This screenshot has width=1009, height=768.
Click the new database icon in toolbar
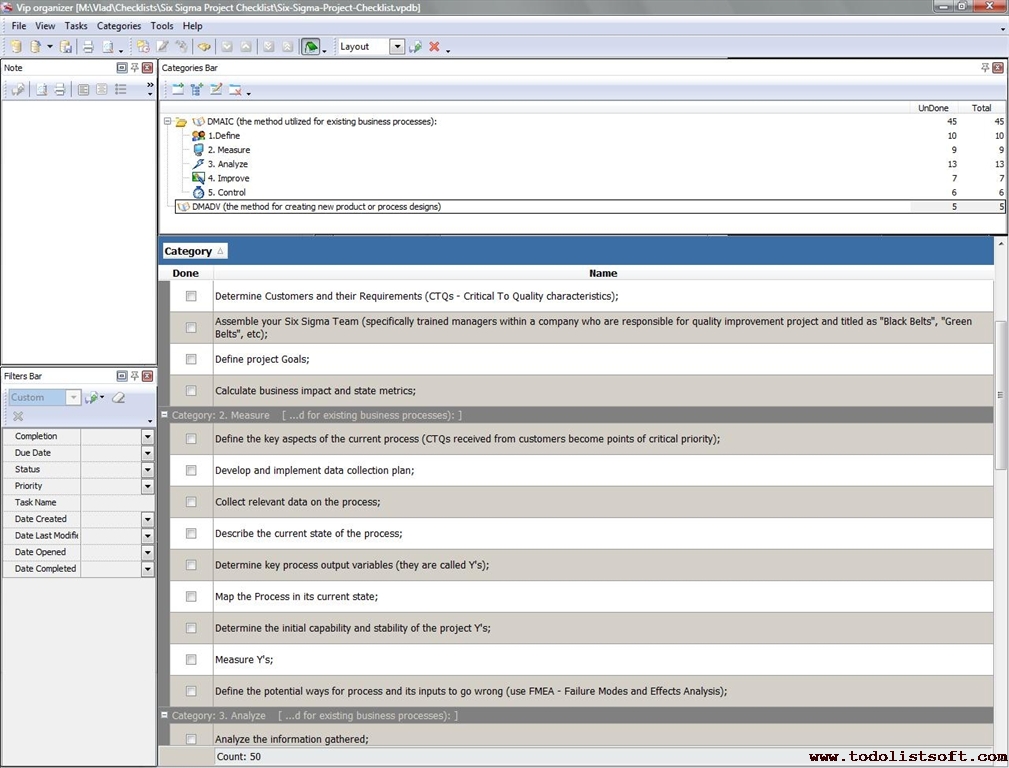point(16,47)
